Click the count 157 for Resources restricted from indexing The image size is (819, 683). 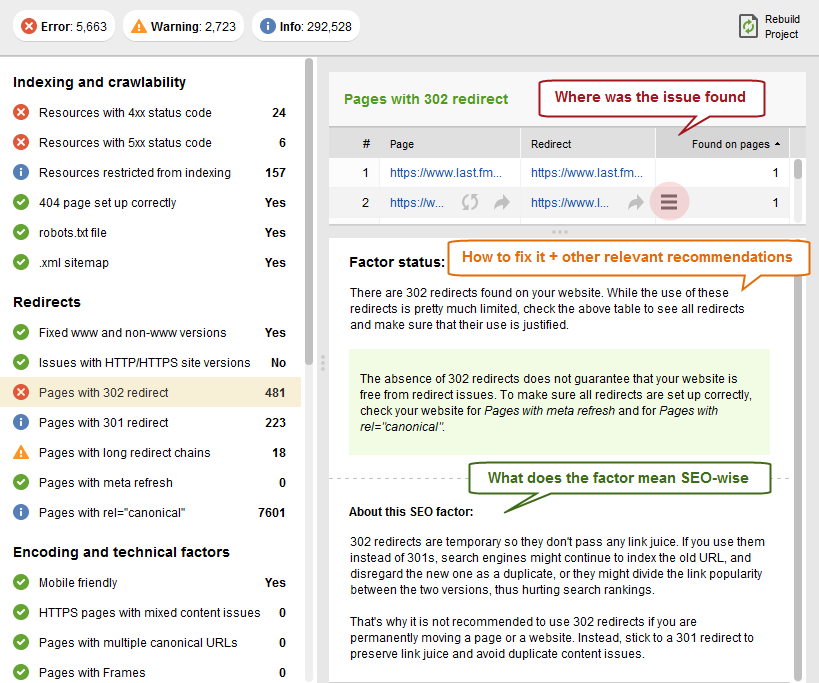(x=275, y=172)
